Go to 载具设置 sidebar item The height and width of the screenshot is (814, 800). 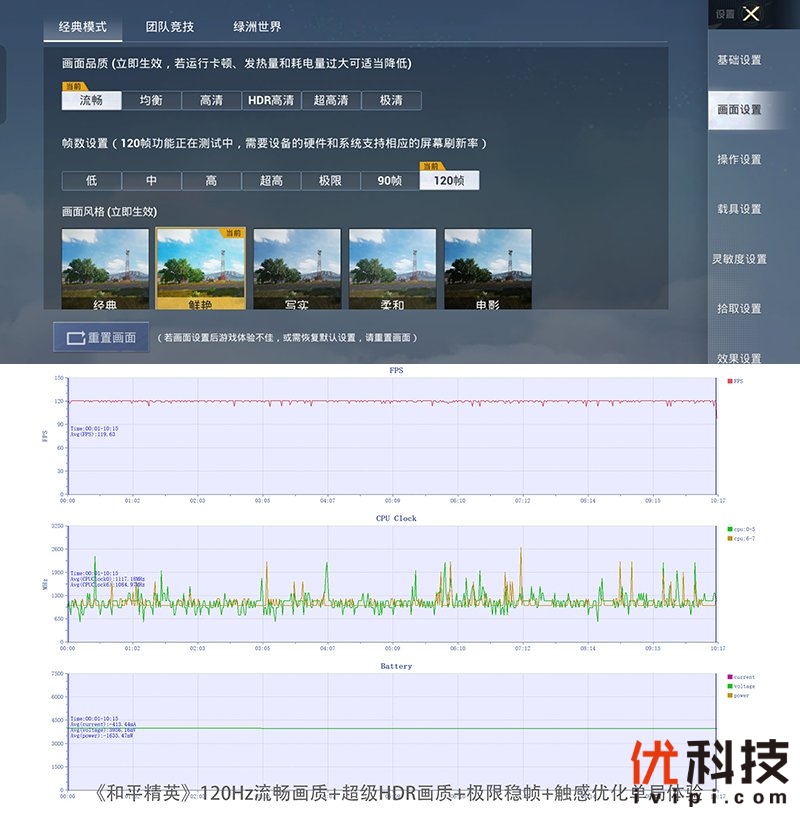tap(739, 209)
